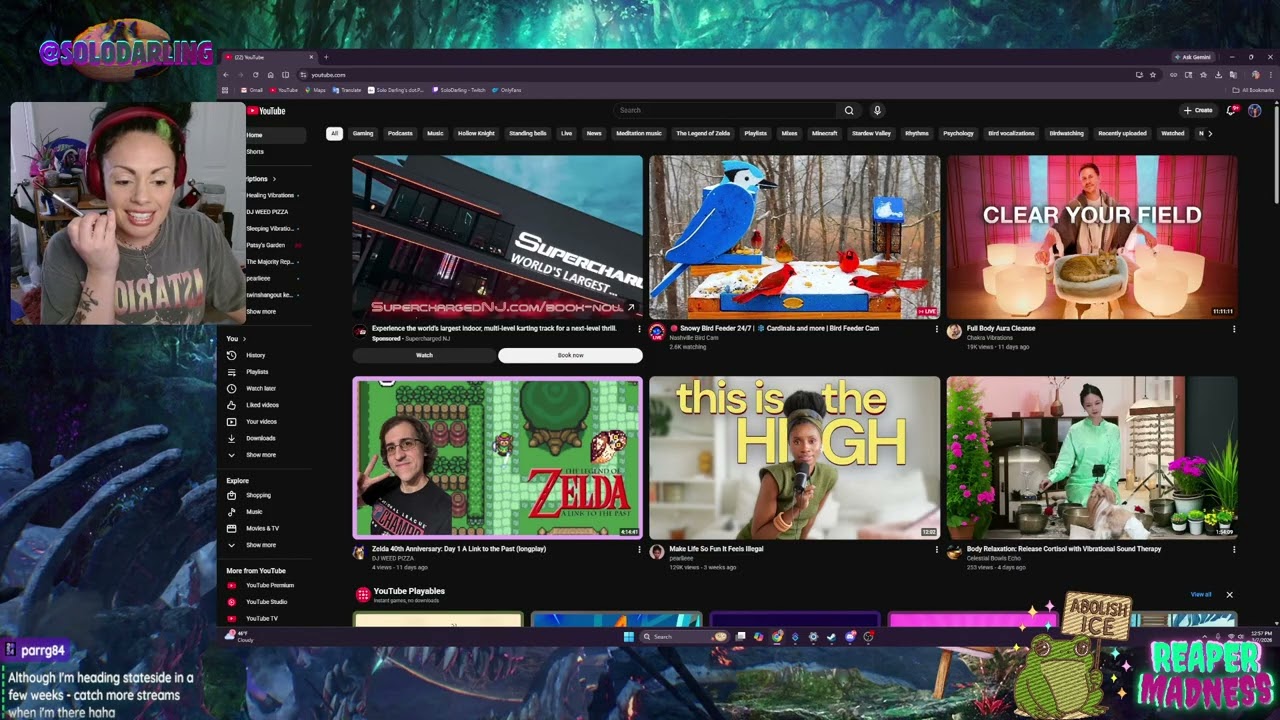Screen dimensions: 1280x720
Task: Start voice search with the microphone icon
Action: click(877, 110)
